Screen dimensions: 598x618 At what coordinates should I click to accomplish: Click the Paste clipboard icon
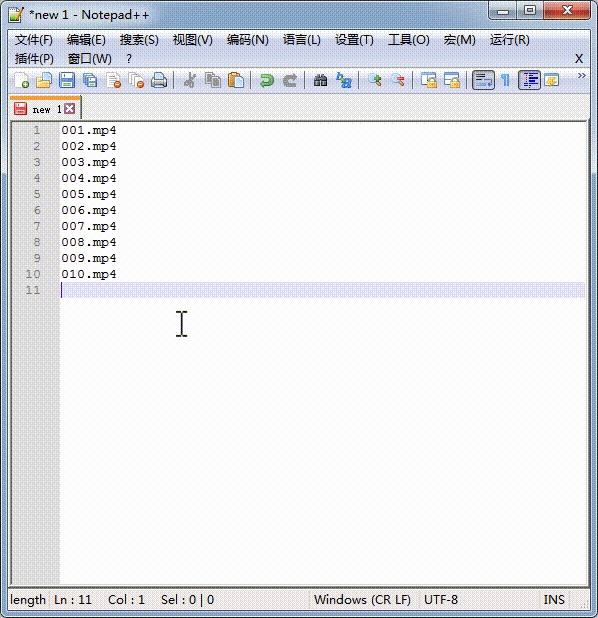236,80
